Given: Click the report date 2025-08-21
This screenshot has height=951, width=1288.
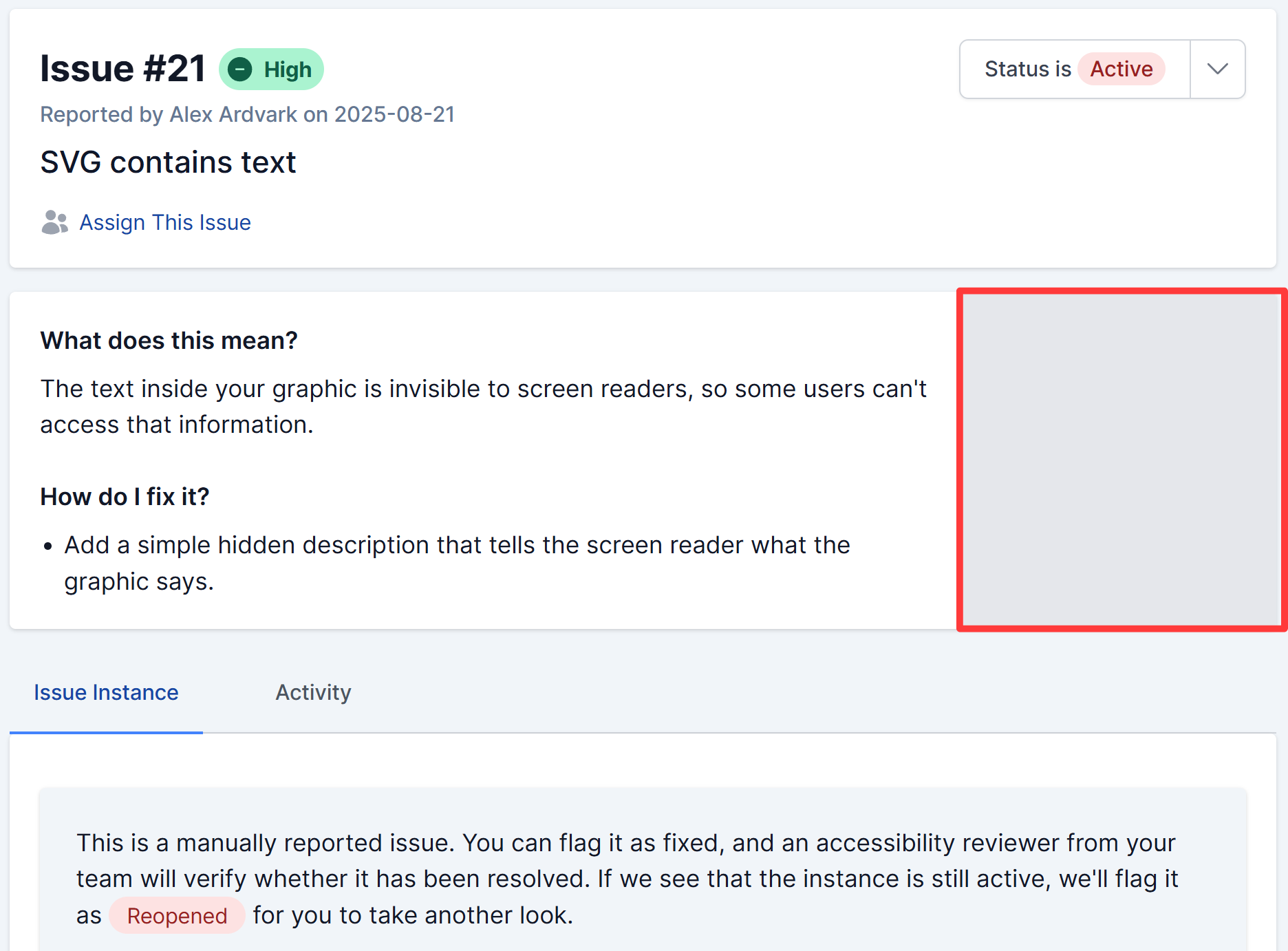Looking at the screenshot, I should click(394, 114).
